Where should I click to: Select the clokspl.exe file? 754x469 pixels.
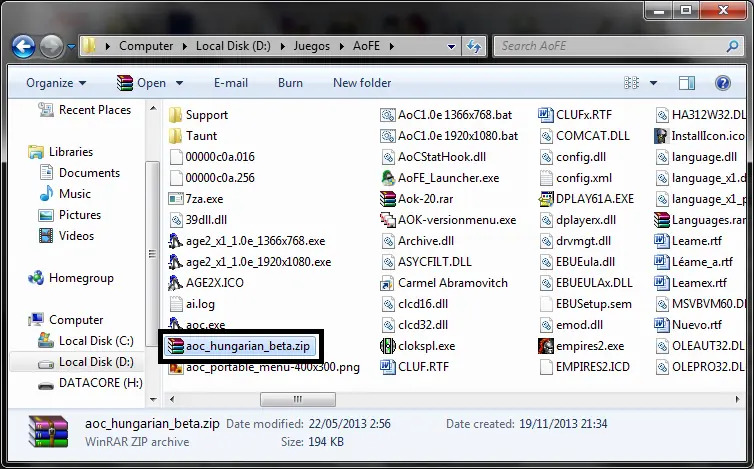pos(417,346)
